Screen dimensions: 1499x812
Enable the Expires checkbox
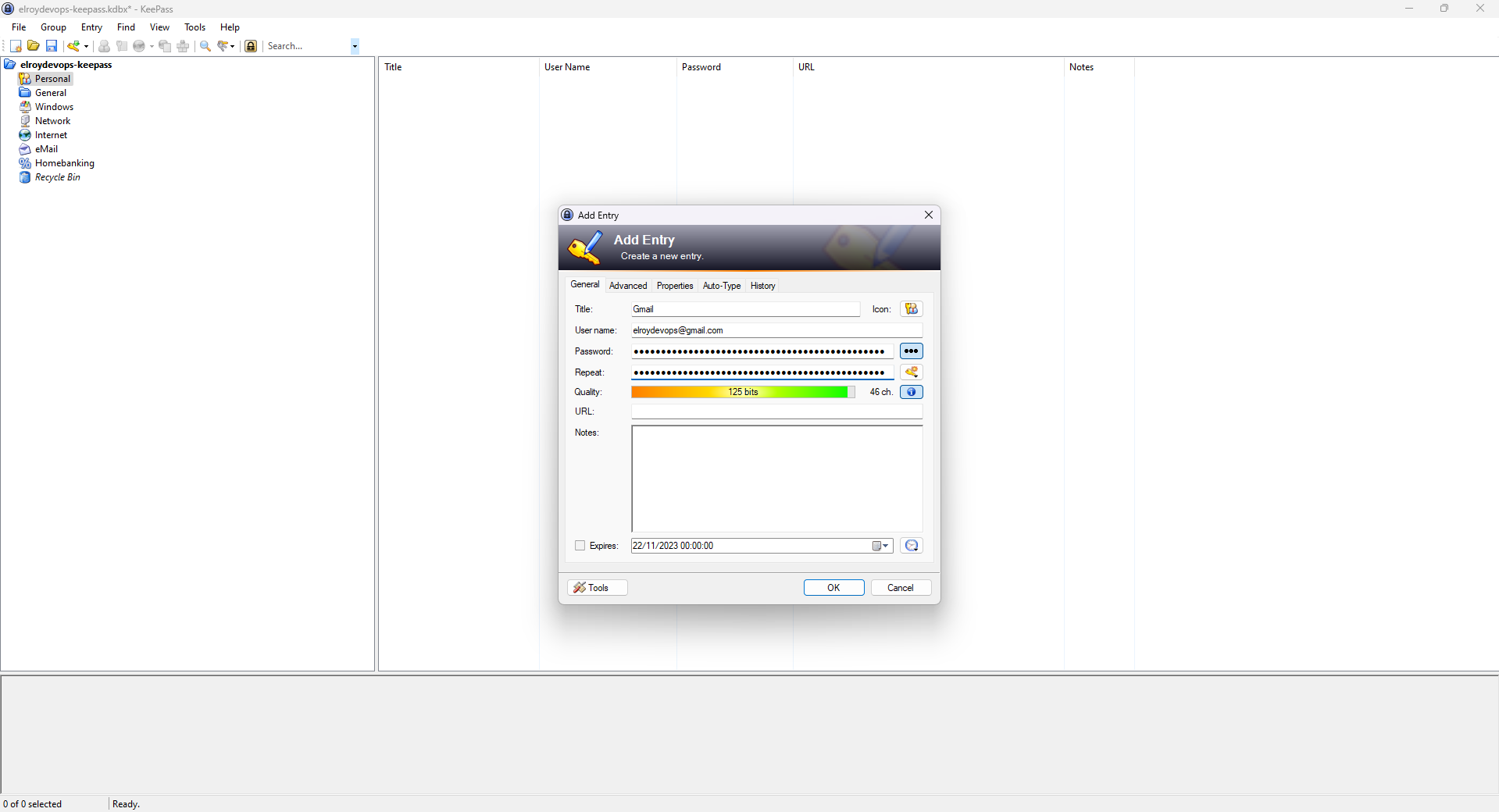580,546
